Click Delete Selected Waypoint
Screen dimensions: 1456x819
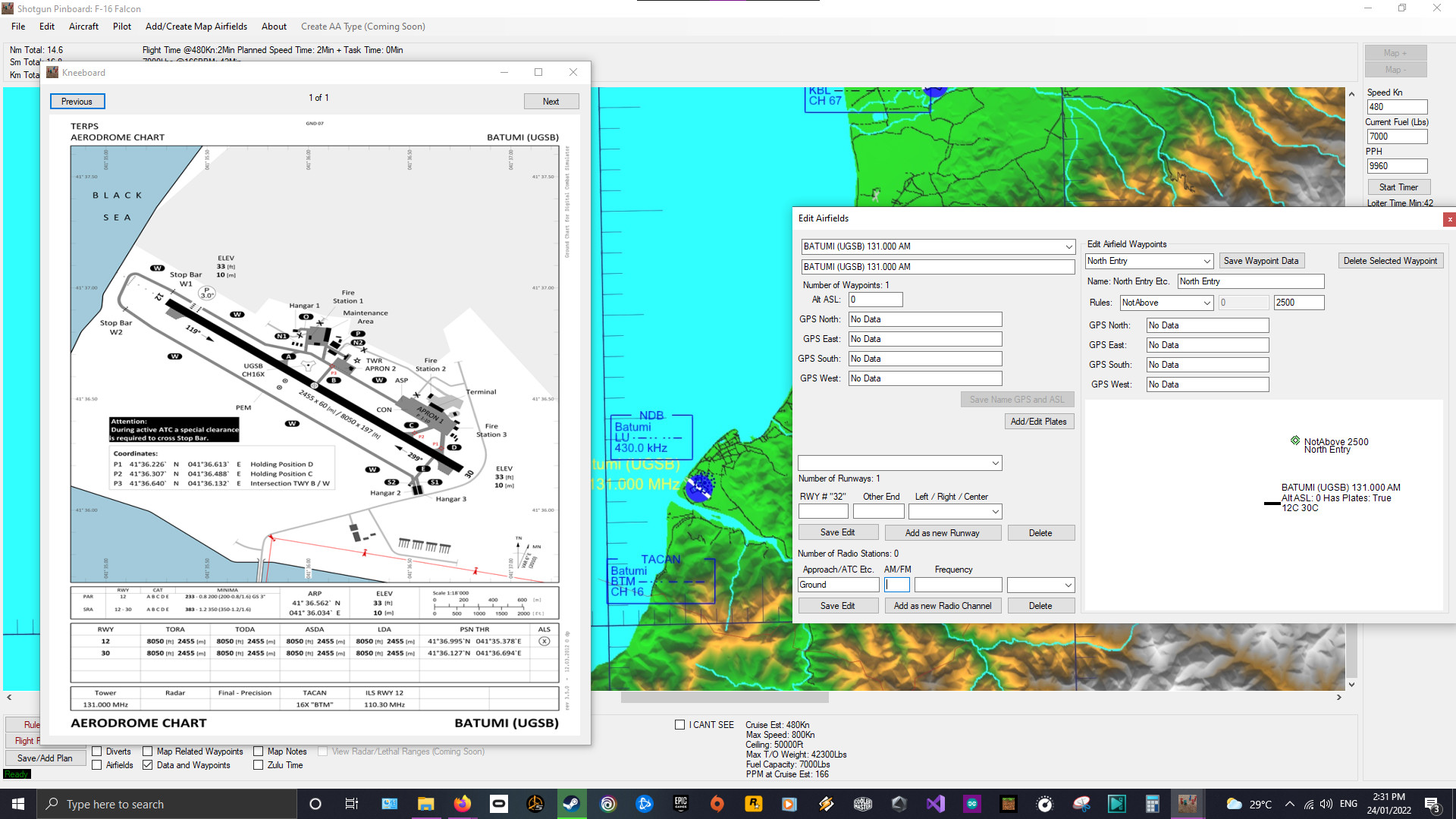[1390, 260]
